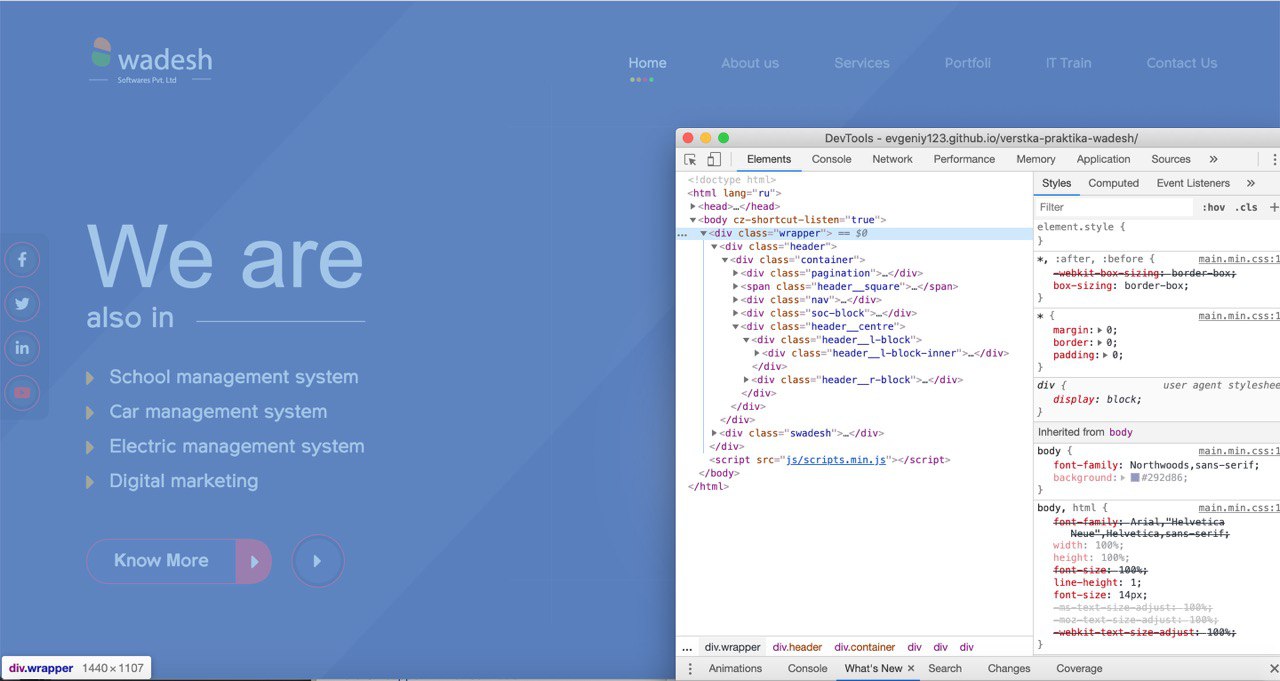
Task: Collapse the body element node
Action: coord(693,219)
